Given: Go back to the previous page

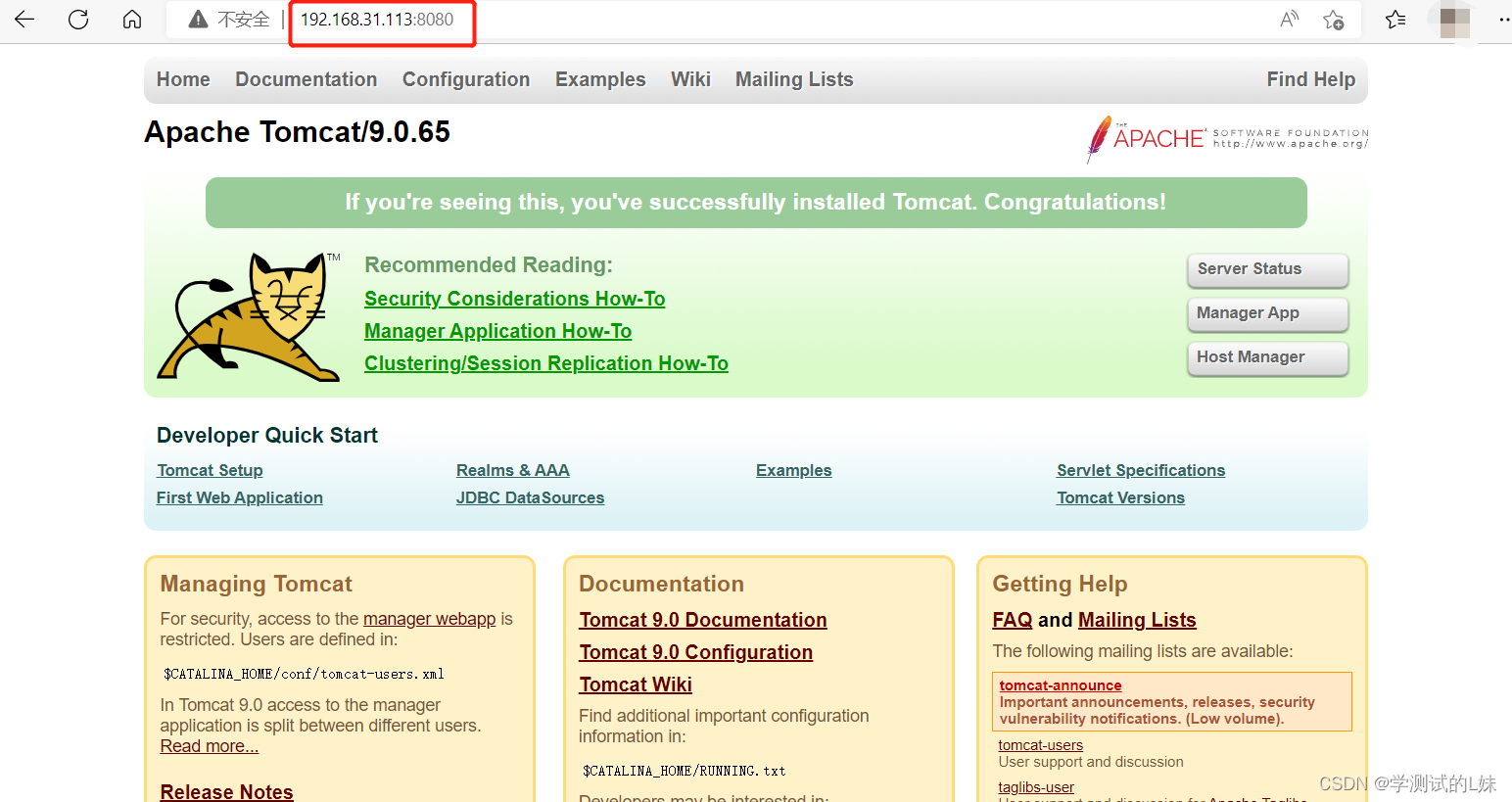Looking at the screenshot, I should (24, 20).
